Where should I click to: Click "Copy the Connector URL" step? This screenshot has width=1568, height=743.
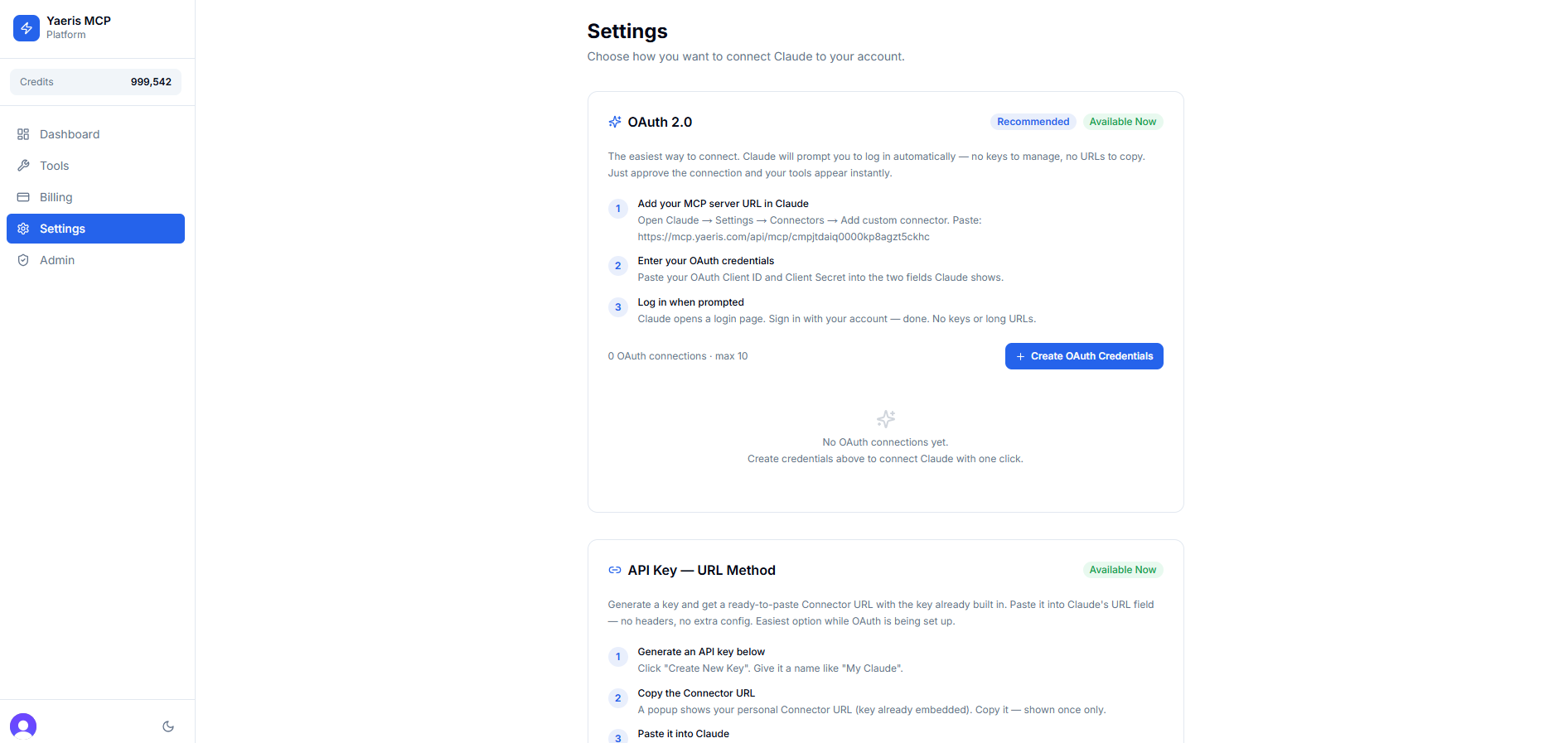[696, 693]
